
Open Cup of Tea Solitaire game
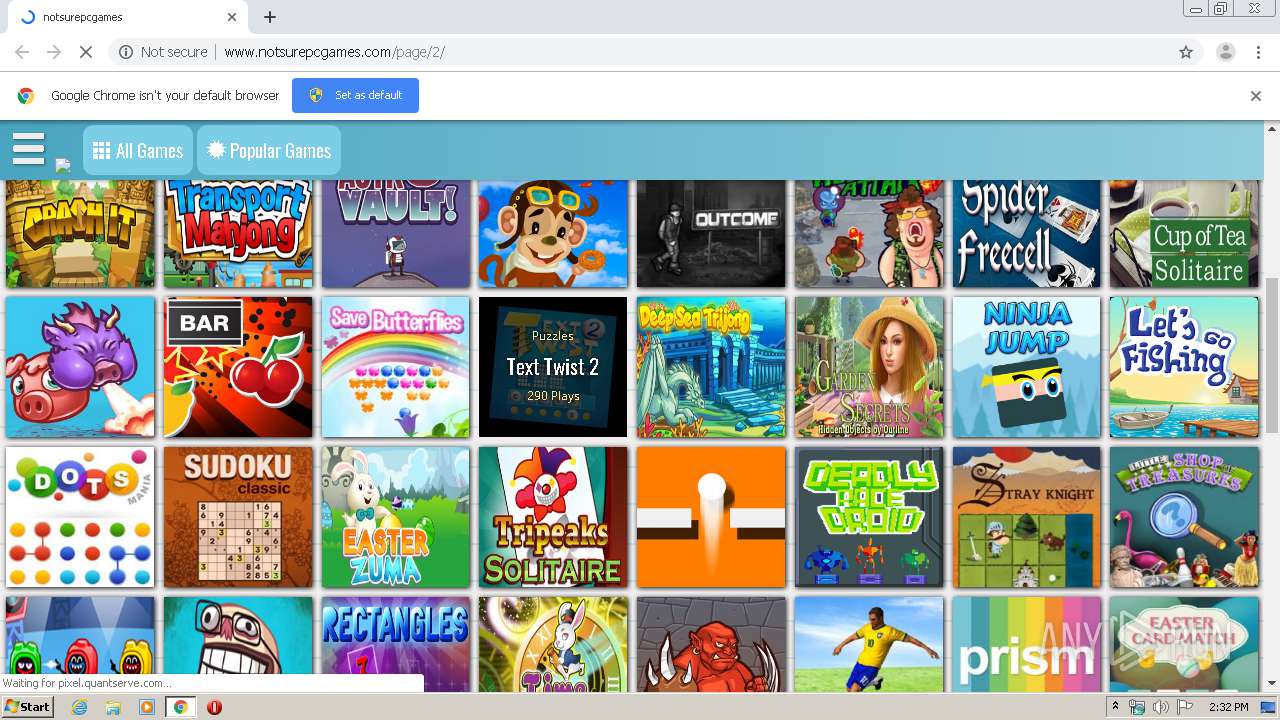tap(1184, 233)
